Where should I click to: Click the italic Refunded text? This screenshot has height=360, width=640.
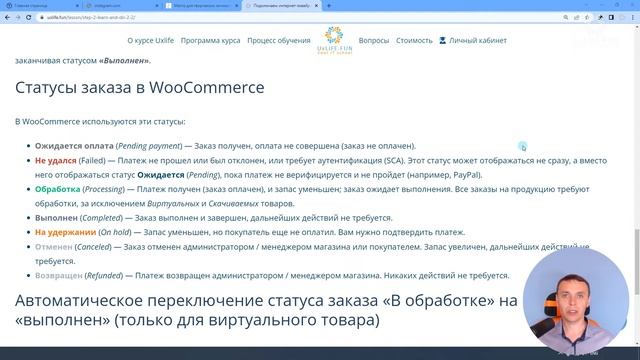[x=104, y=276]
